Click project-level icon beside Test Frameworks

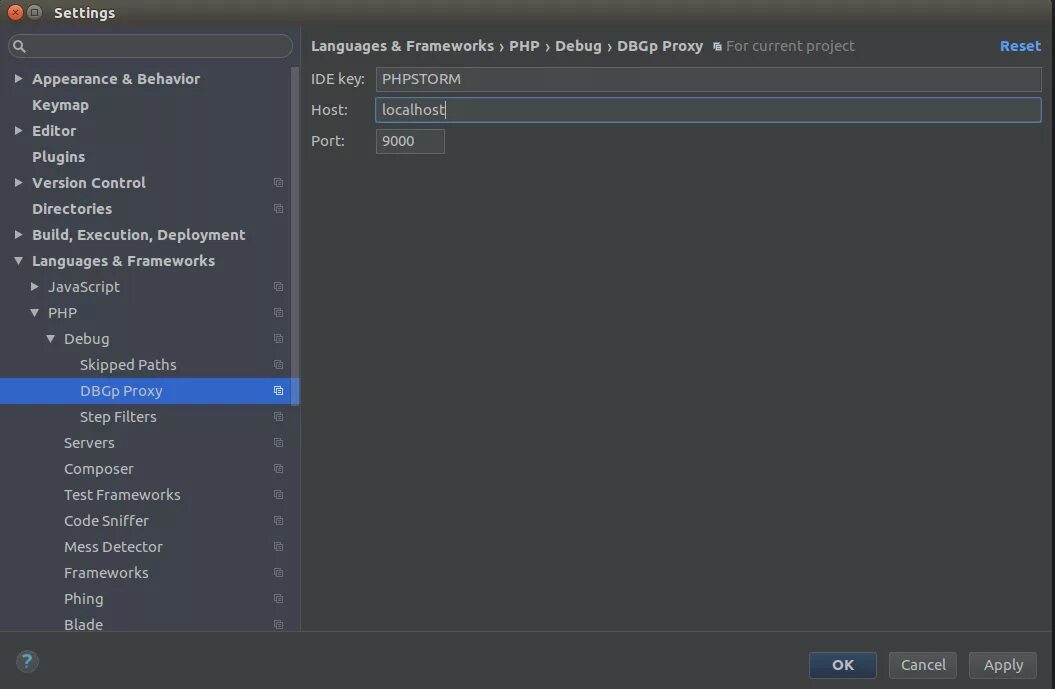[278, 495]
